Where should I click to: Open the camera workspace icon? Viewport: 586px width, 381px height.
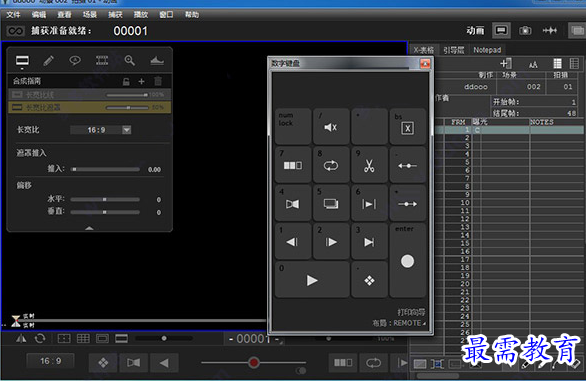pos(525,30)
